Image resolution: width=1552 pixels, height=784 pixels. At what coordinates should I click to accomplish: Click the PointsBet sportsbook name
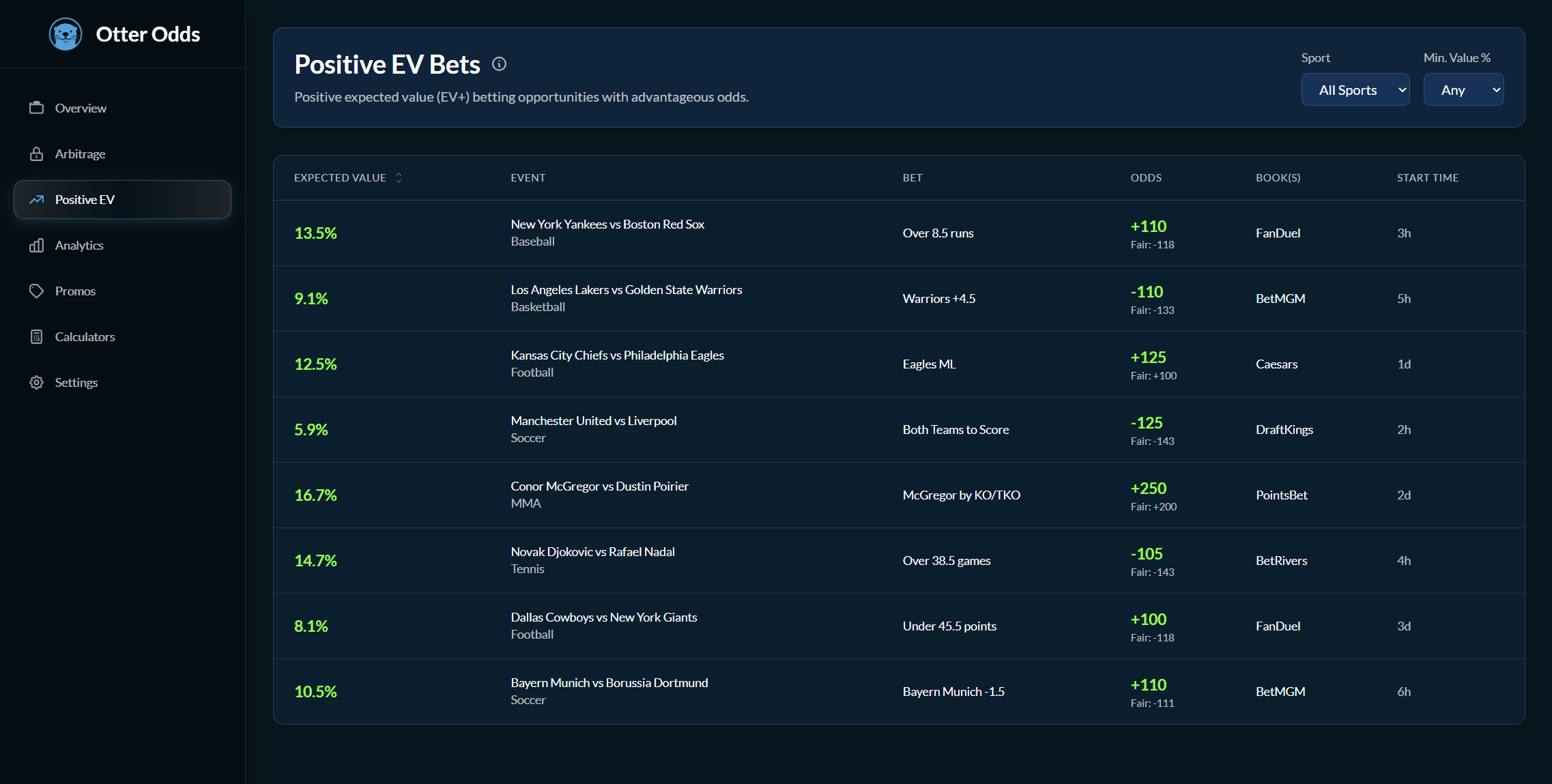(x=1282, y=495)
